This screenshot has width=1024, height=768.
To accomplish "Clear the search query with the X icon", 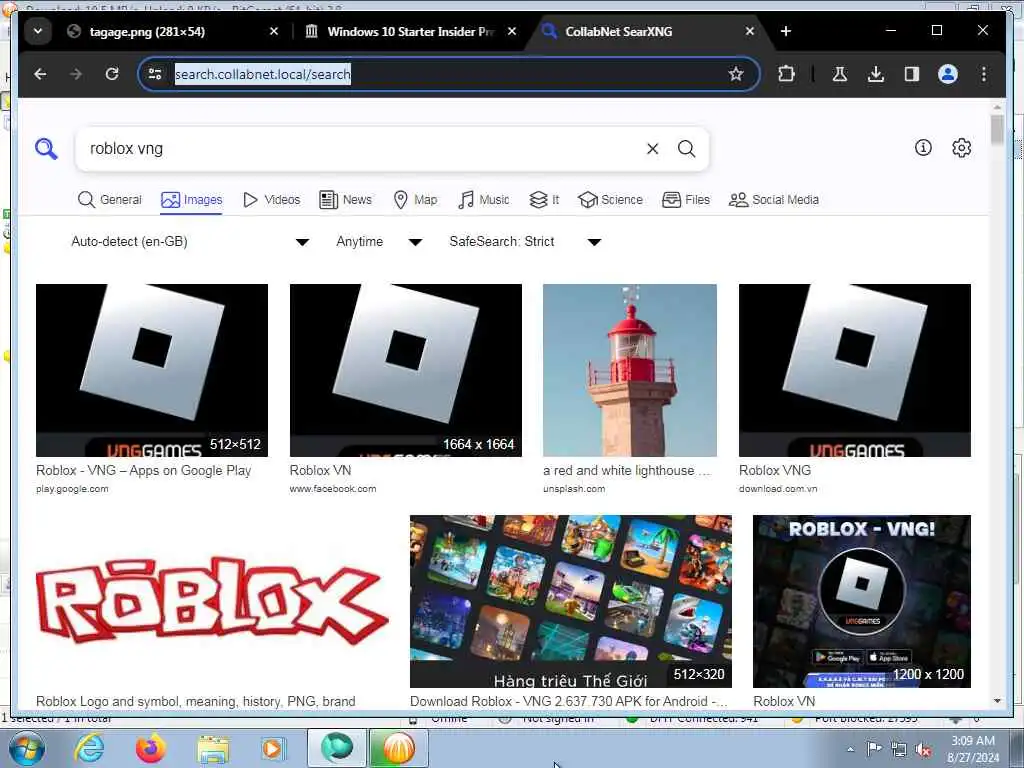I will [x=652, y=149].
